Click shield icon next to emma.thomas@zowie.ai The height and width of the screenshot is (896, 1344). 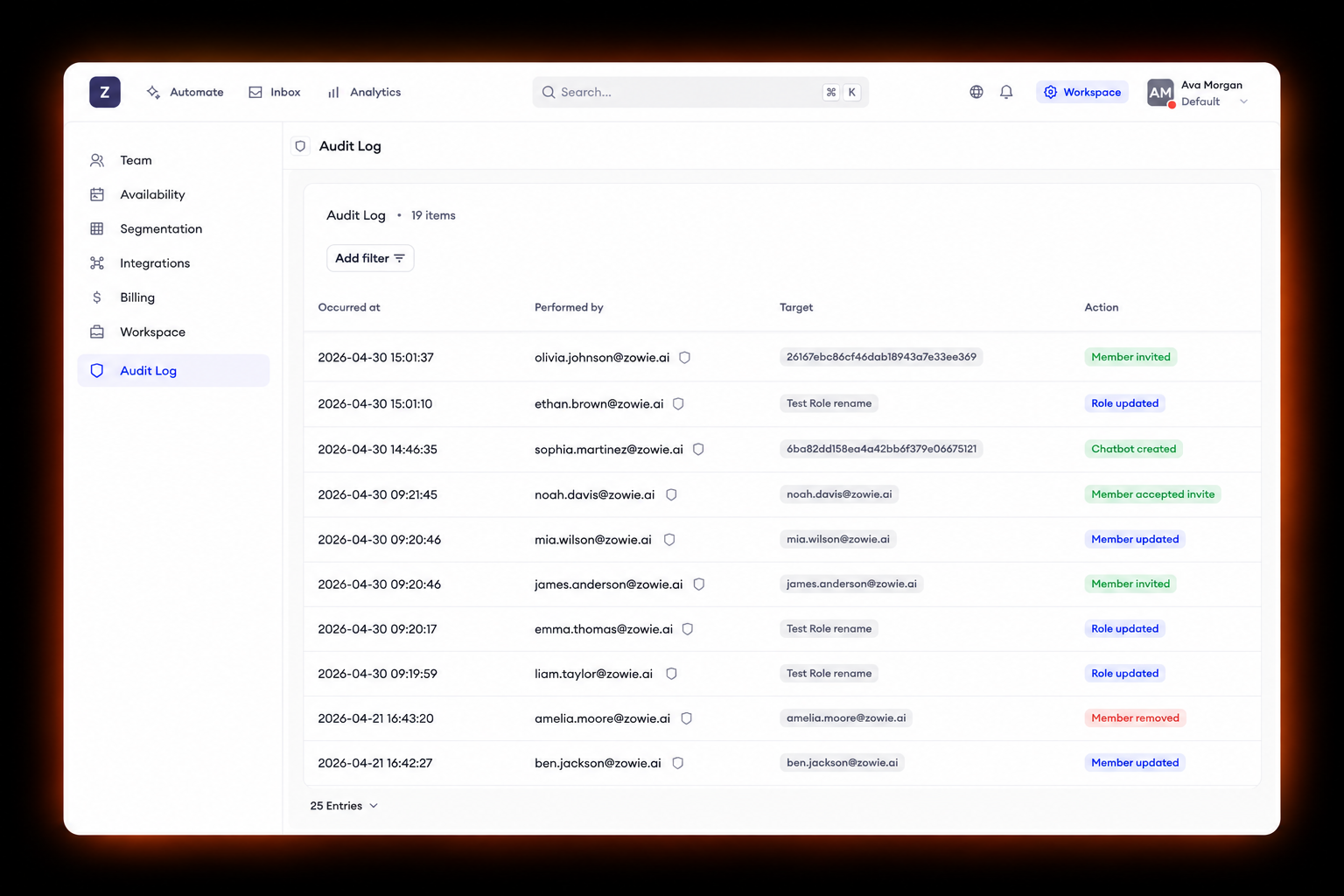[x=688, y=628]
